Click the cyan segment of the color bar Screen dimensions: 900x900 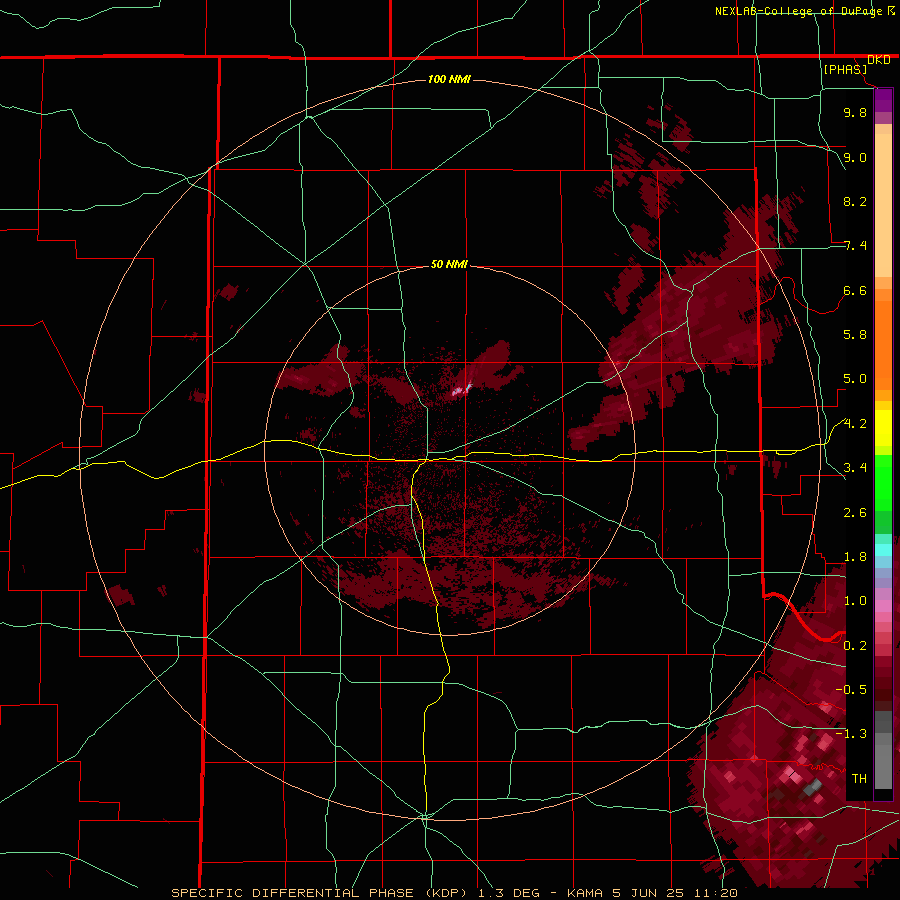pyautogui.click(x=883, y=550)
